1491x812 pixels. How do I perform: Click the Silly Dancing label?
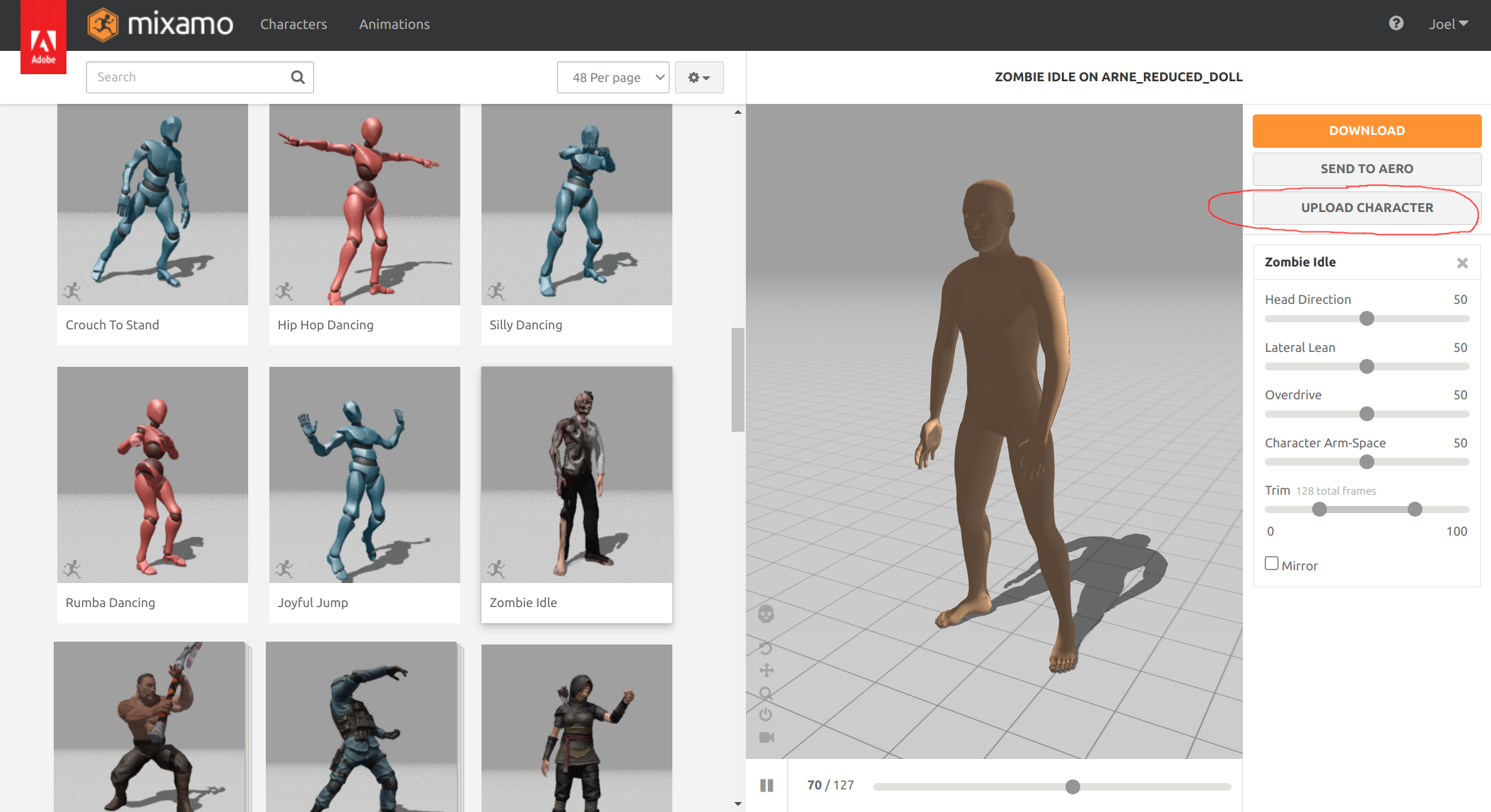click(526, 325)
